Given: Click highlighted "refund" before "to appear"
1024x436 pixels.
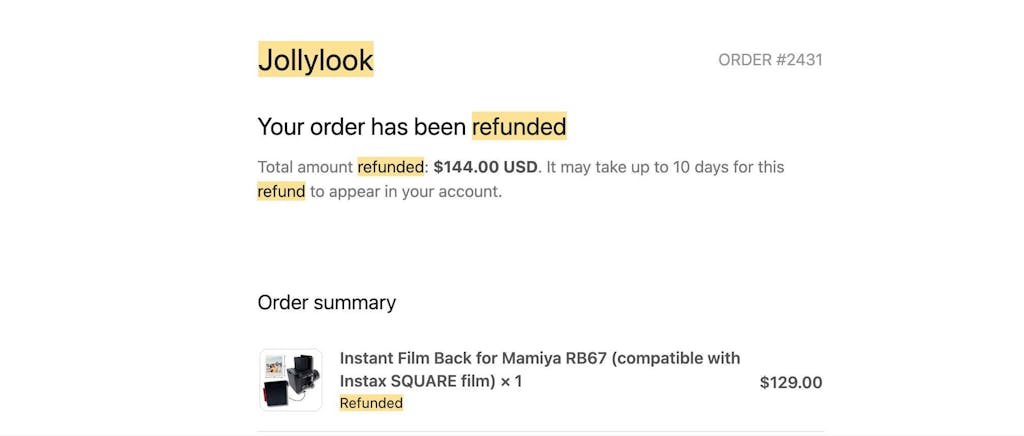Looking at the screenshot, I should (281, 191).
